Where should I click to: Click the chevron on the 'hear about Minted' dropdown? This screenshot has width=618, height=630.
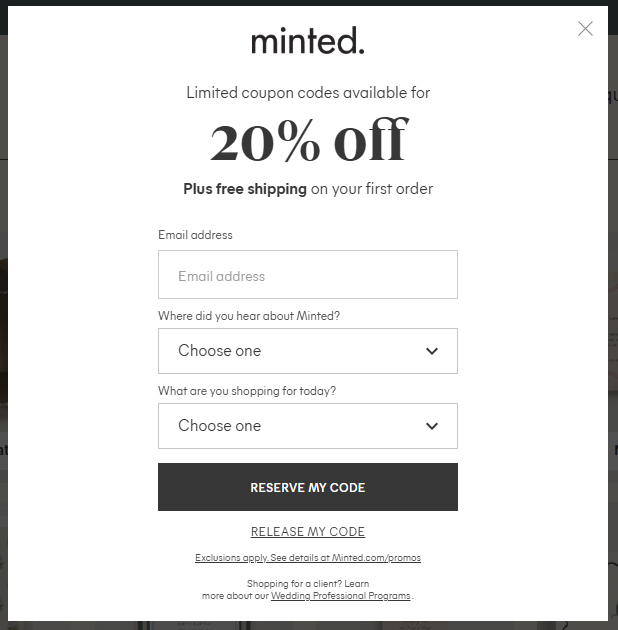click(432, 351)
